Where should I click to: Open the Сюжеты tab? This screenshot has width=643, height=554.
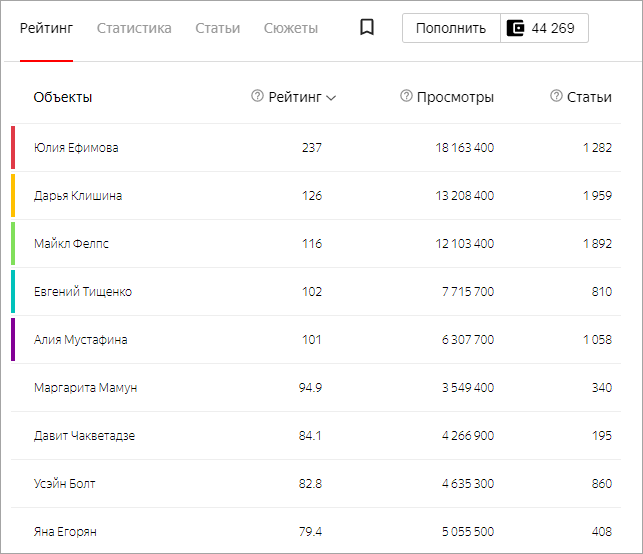291,28
